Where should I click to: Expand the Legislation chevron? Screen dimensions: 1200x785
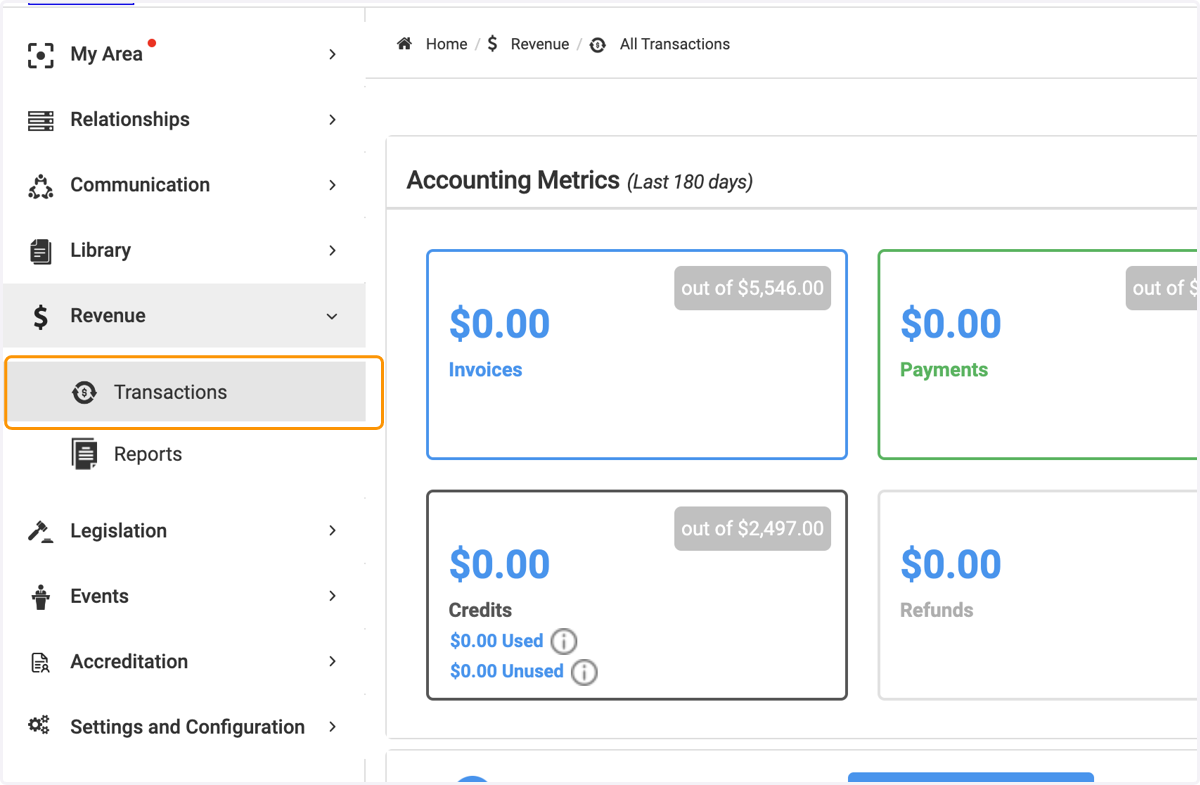[x=333, y=531]
